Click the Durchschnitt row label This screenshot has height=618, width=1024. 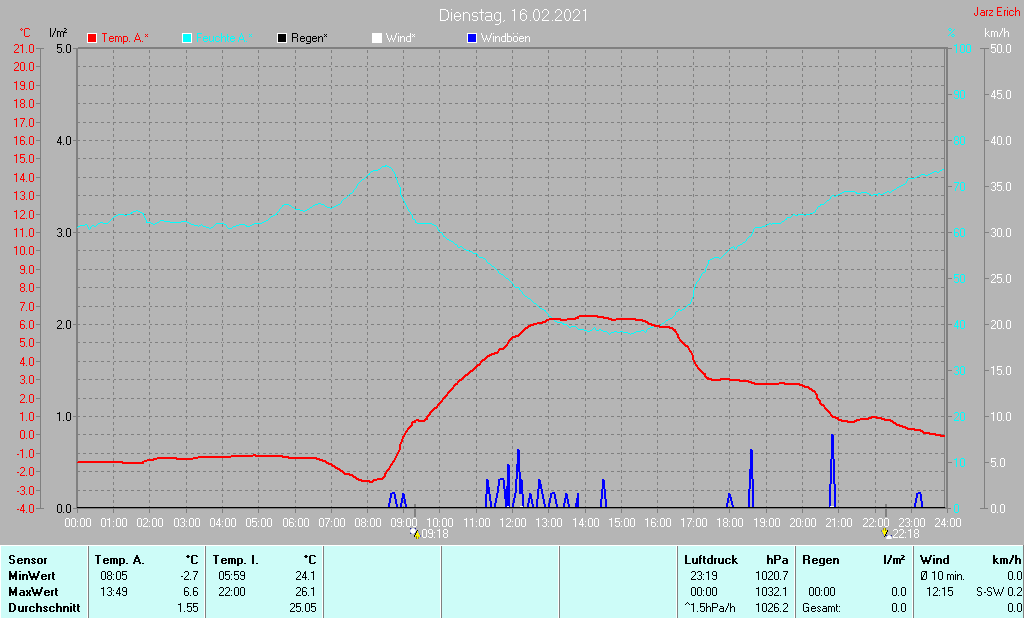(x=44, y=608)
